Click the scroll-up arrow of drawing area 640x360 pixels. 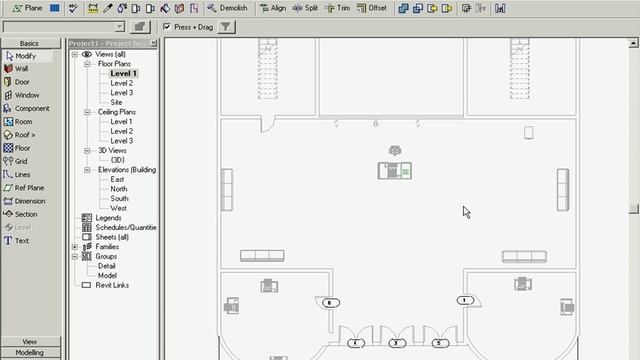(633, 43)
